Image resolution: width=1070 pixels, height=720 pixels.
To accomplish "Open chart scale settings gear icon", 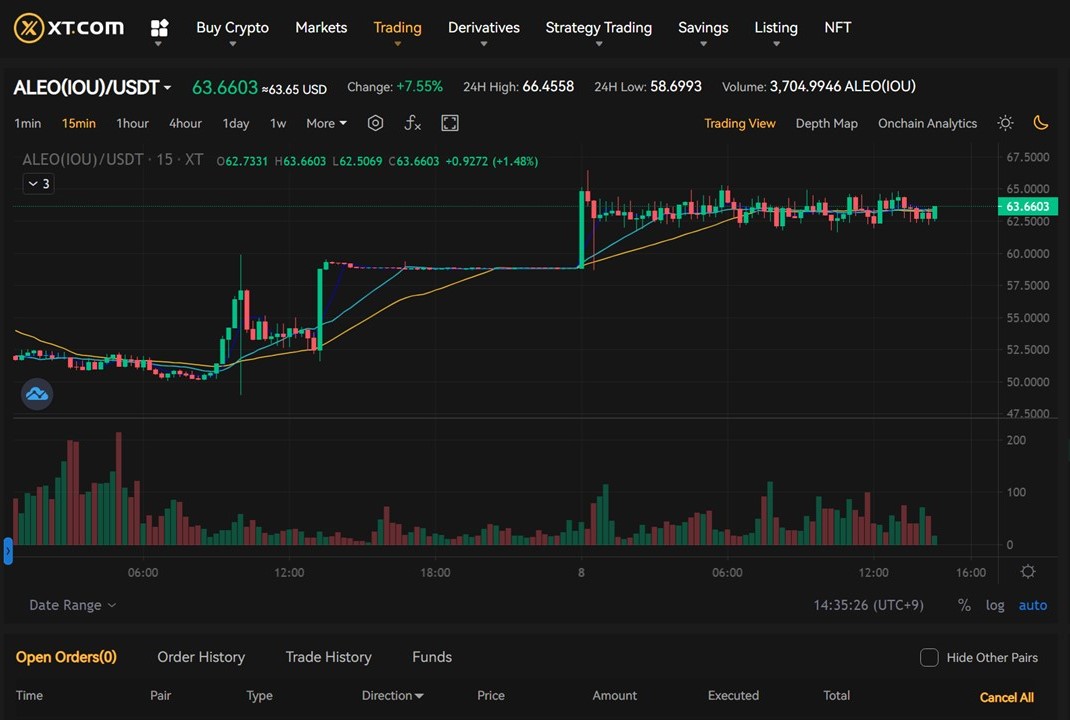I will tap(1028, 572).
